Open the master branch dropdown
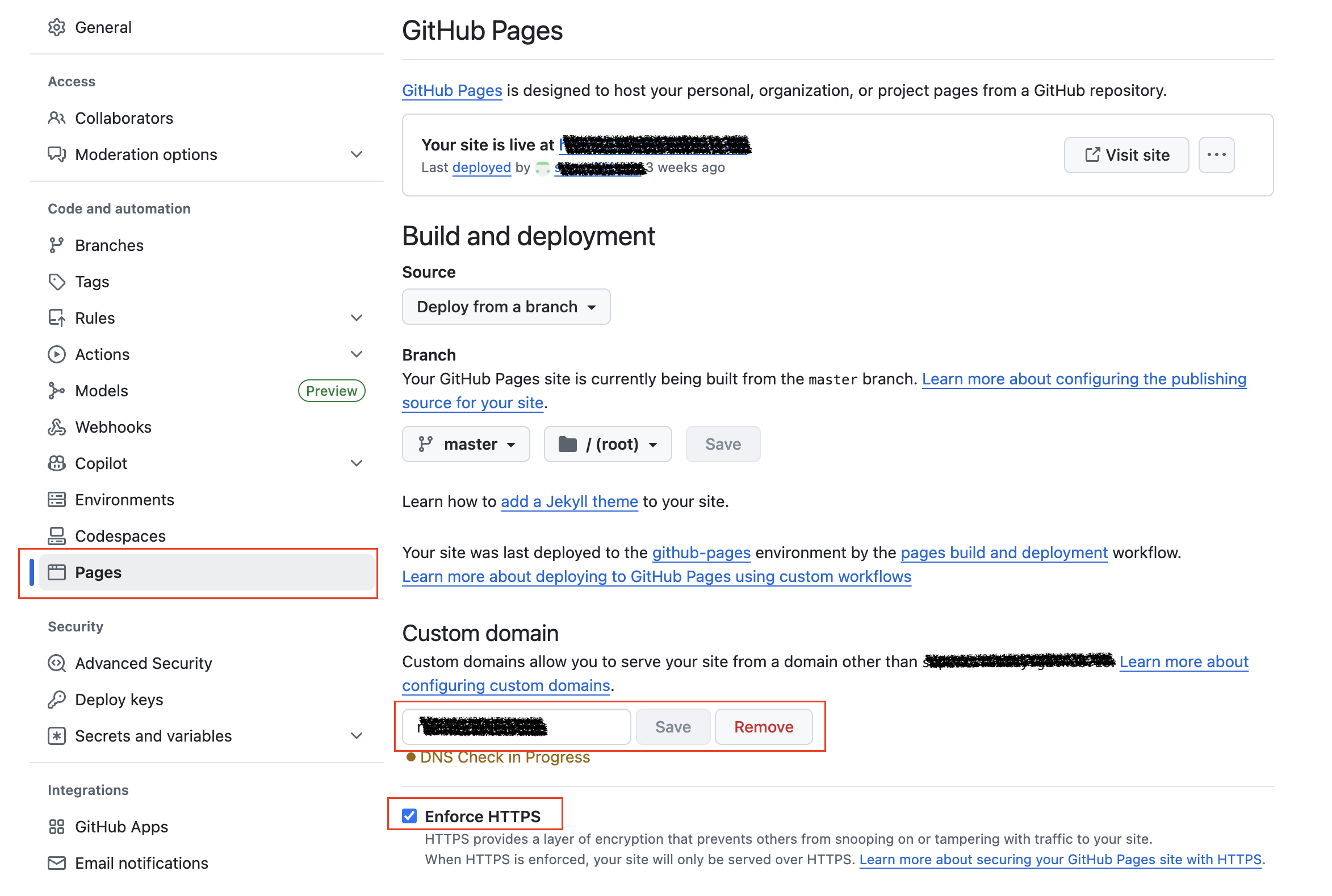 466,444
